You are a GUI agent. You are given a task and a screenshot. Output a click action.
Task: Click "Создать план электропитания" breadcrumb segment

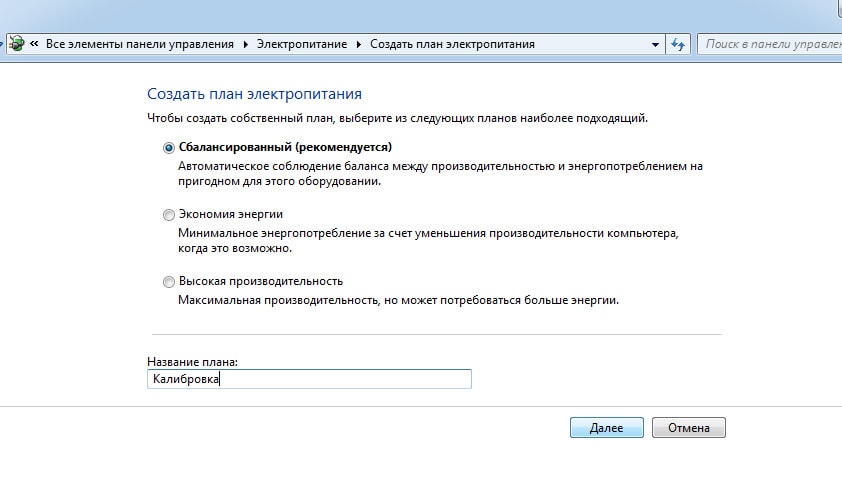click(x=452, y=45)
